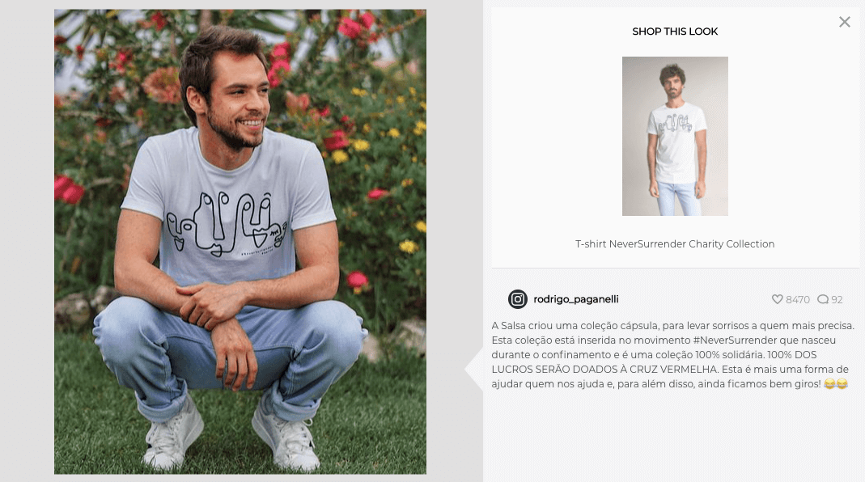Open T-shirt NeverSurrender Charity Collection title
Viewport: 866px width, 483px height.
pos(674,244)
